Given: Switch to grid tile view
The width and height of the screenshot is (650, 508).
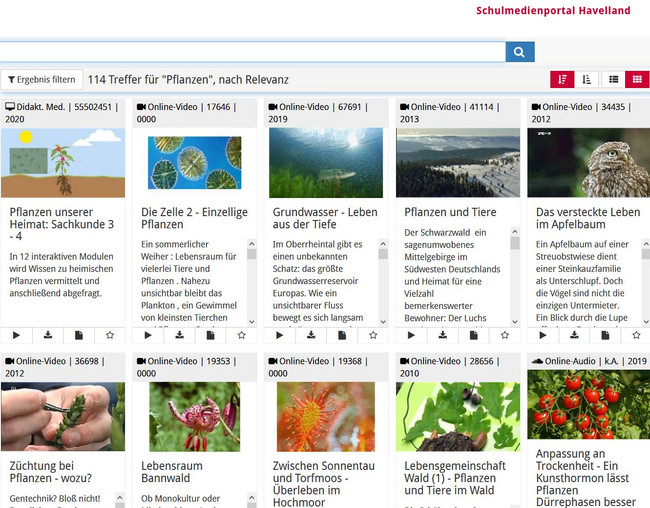Looking at the screenshot, I should (637, 79).
